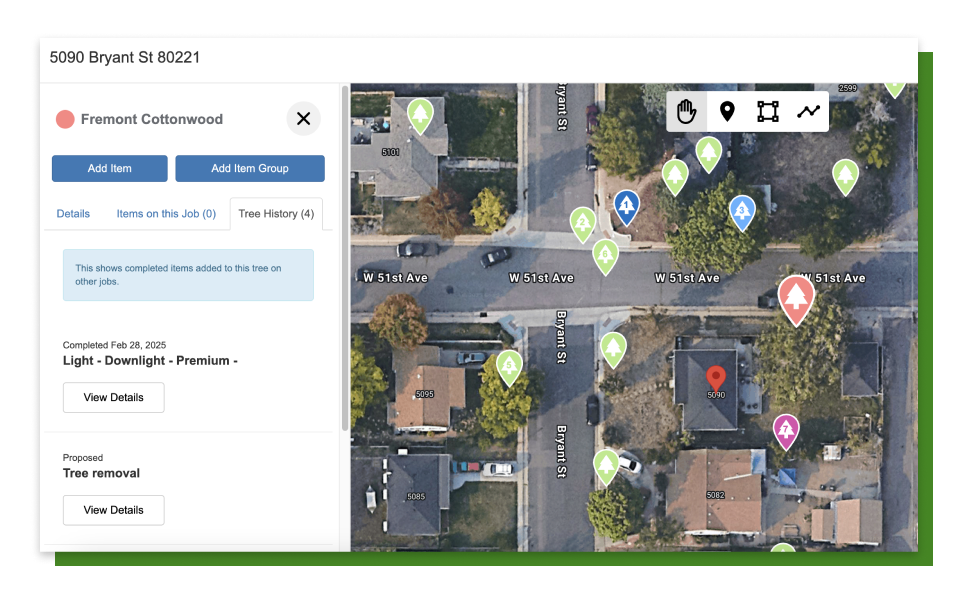Click the green tree marker near house 5082

click(x=606, y=467)
